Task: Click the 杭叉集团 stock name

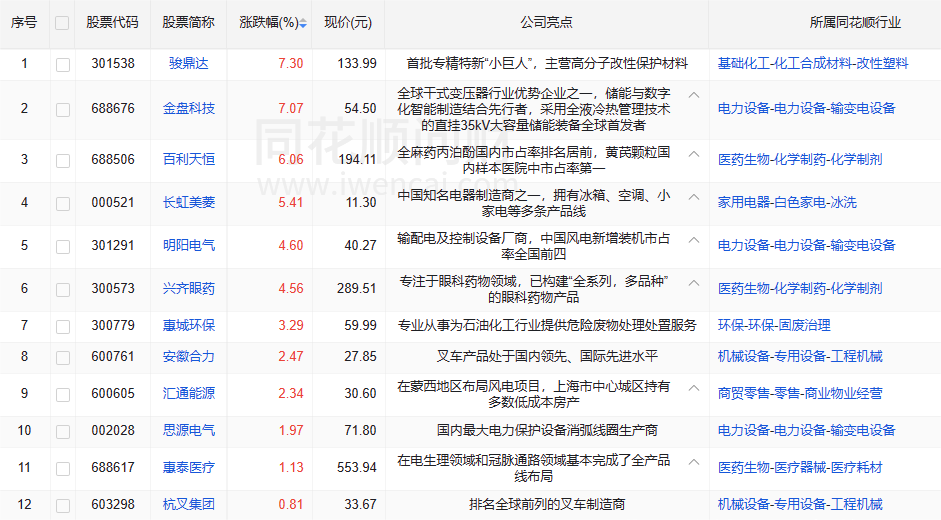Action: pos(188,504)
